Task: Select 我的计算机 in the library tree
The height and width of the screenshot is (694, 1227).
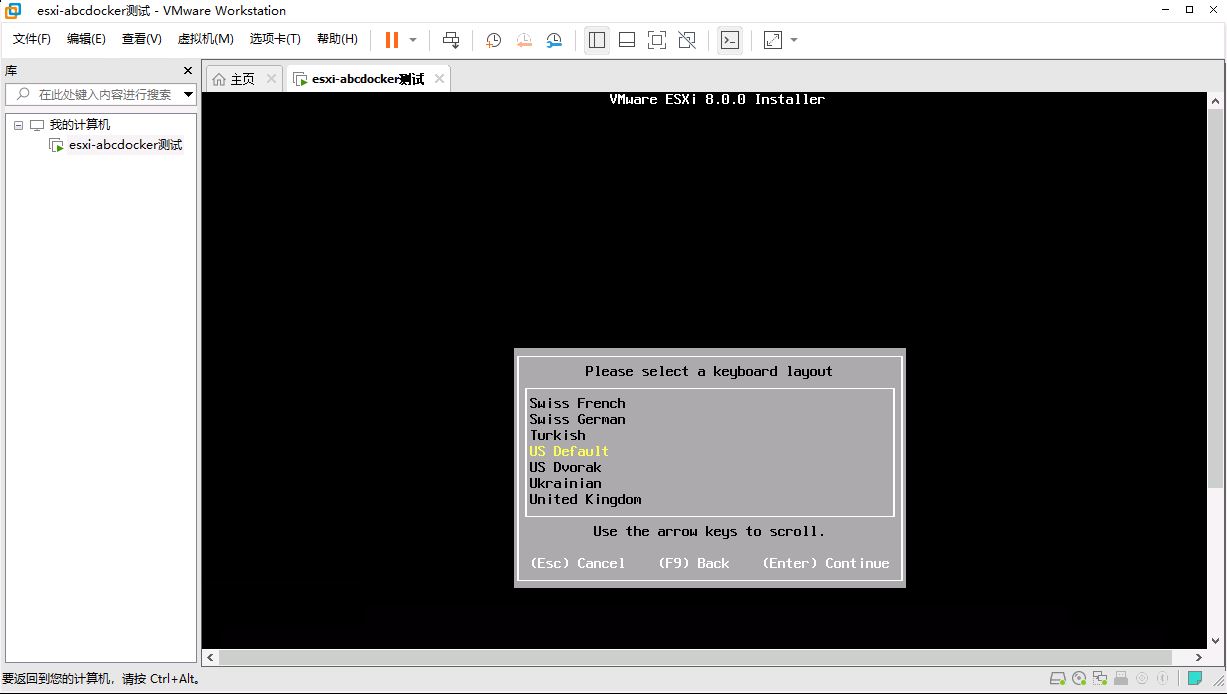Action: coord(79,125)
